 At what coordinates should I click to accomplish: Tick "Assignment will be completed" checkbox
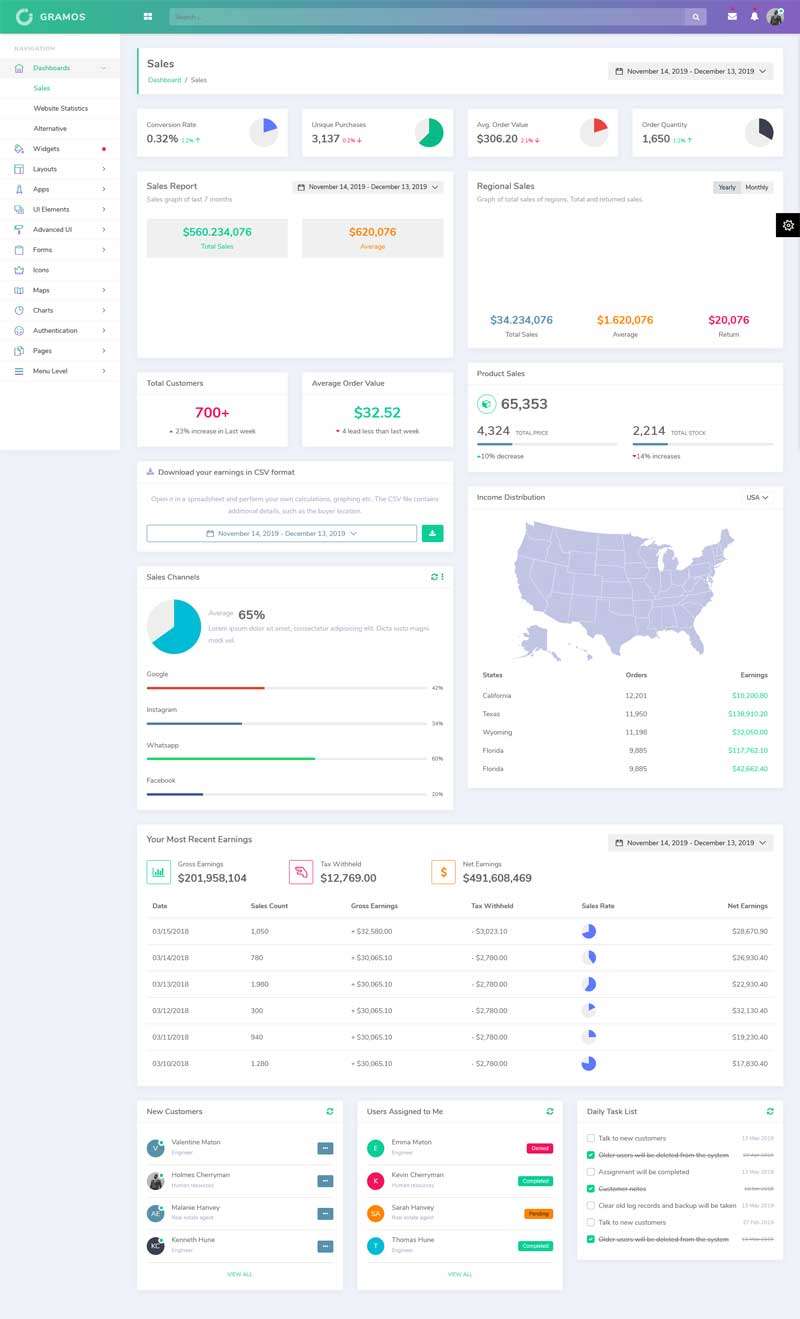pyautogui.click(x=591, y=1172)
